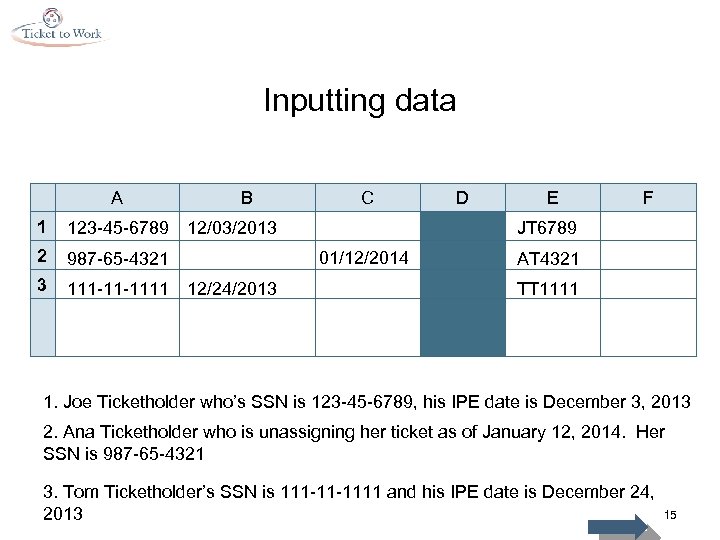Click cell containing TT1111

tap(547, 289)
